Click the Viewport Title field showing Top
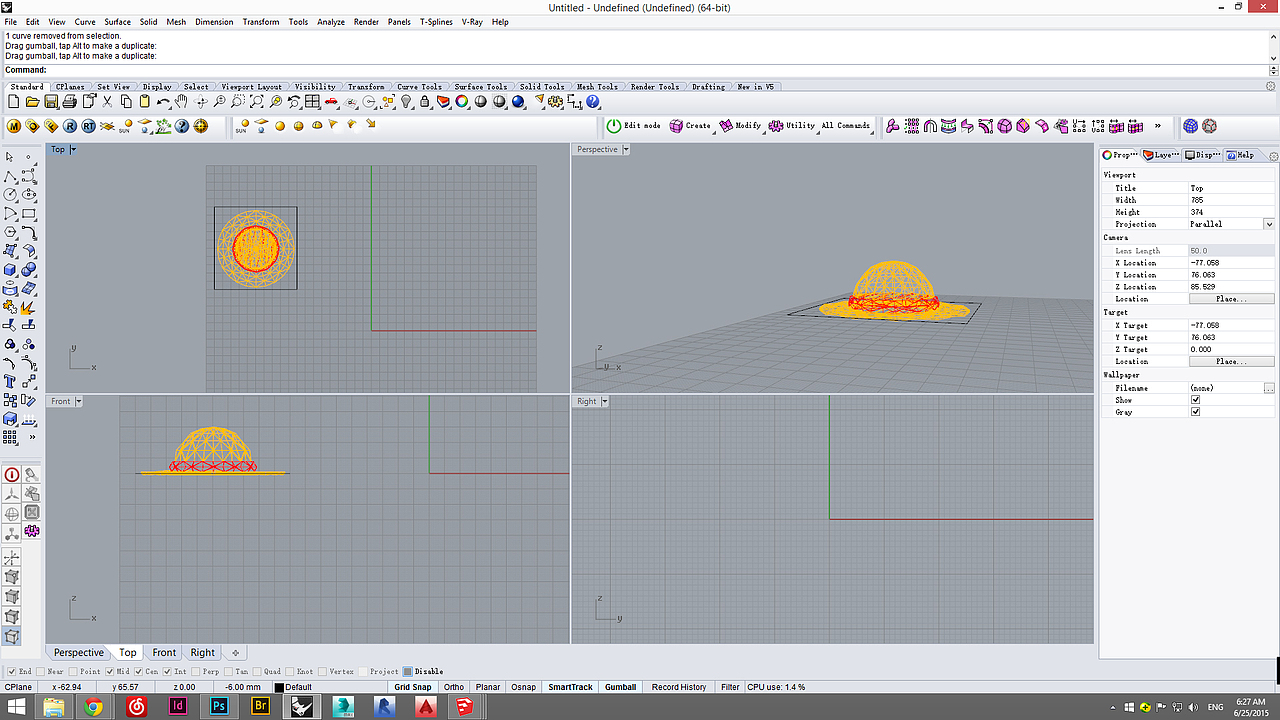1280x720 pixels. click(x=1232, y=188)
